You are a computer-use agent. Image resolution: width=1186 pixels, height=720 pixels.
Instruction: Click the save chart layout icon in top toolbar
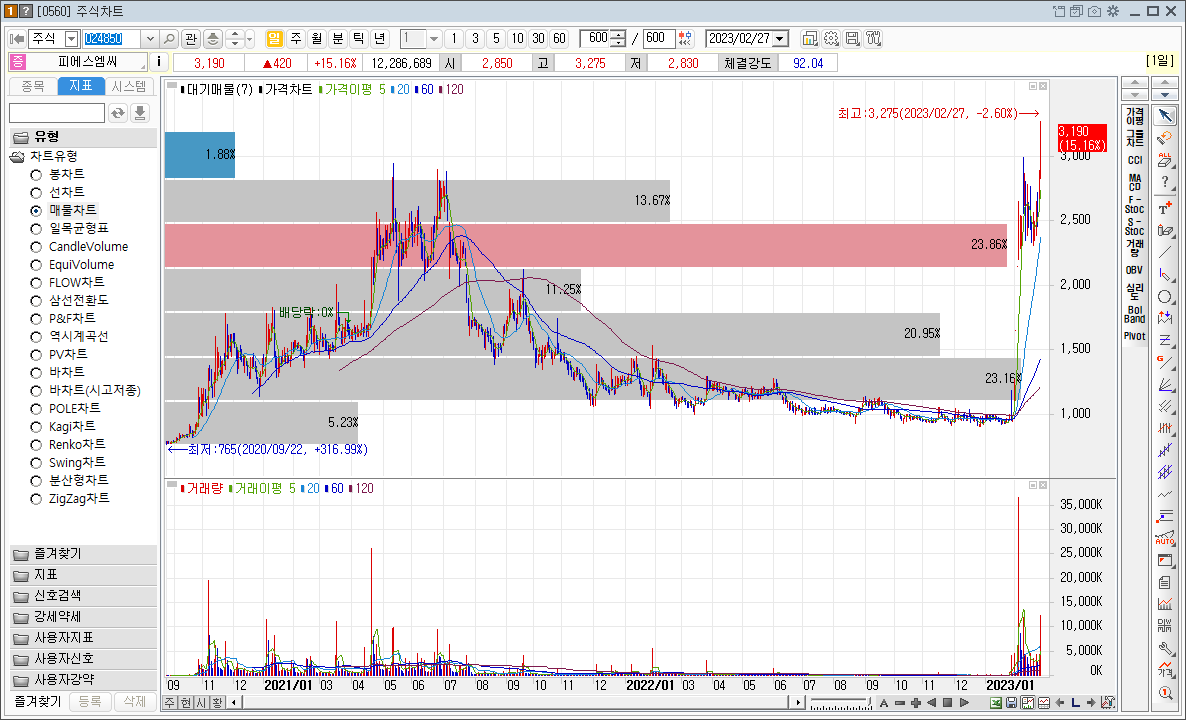[x=852, y=39]
